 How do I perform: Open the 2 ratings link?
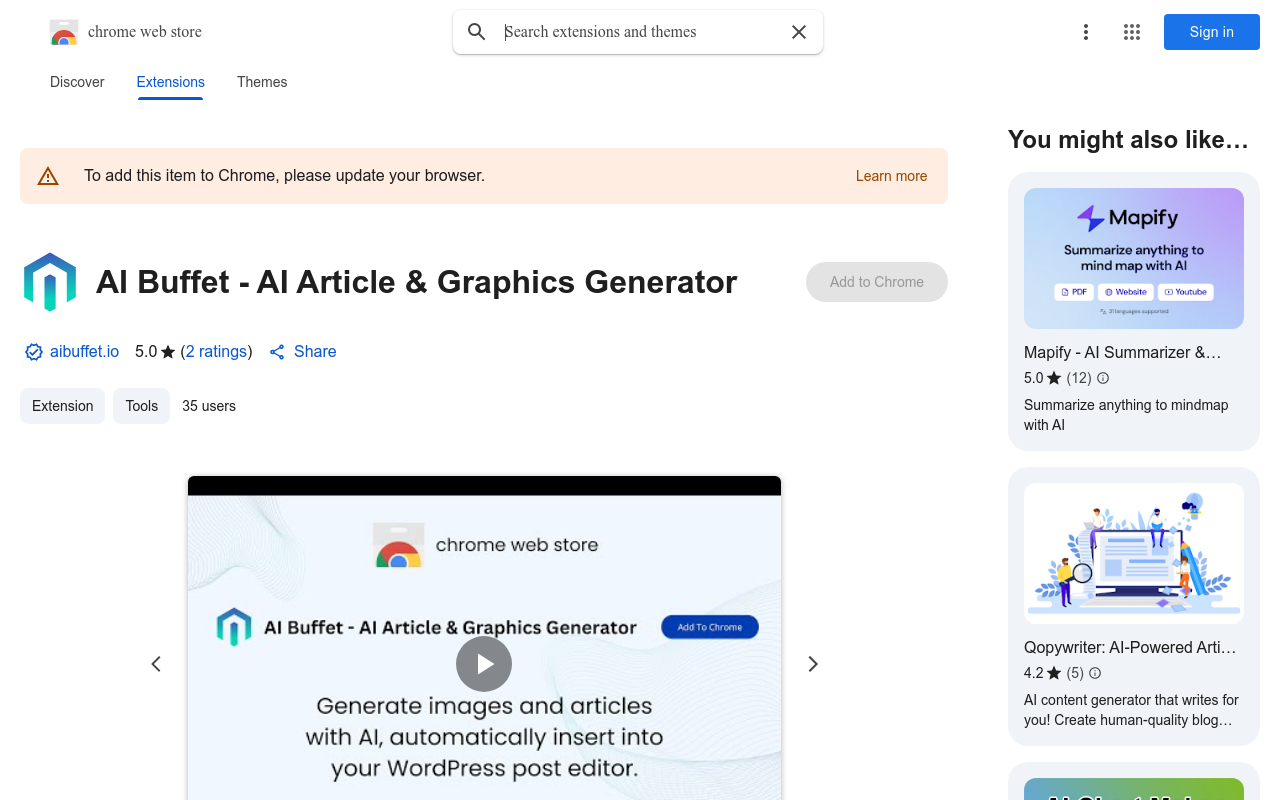coord(216,352)
